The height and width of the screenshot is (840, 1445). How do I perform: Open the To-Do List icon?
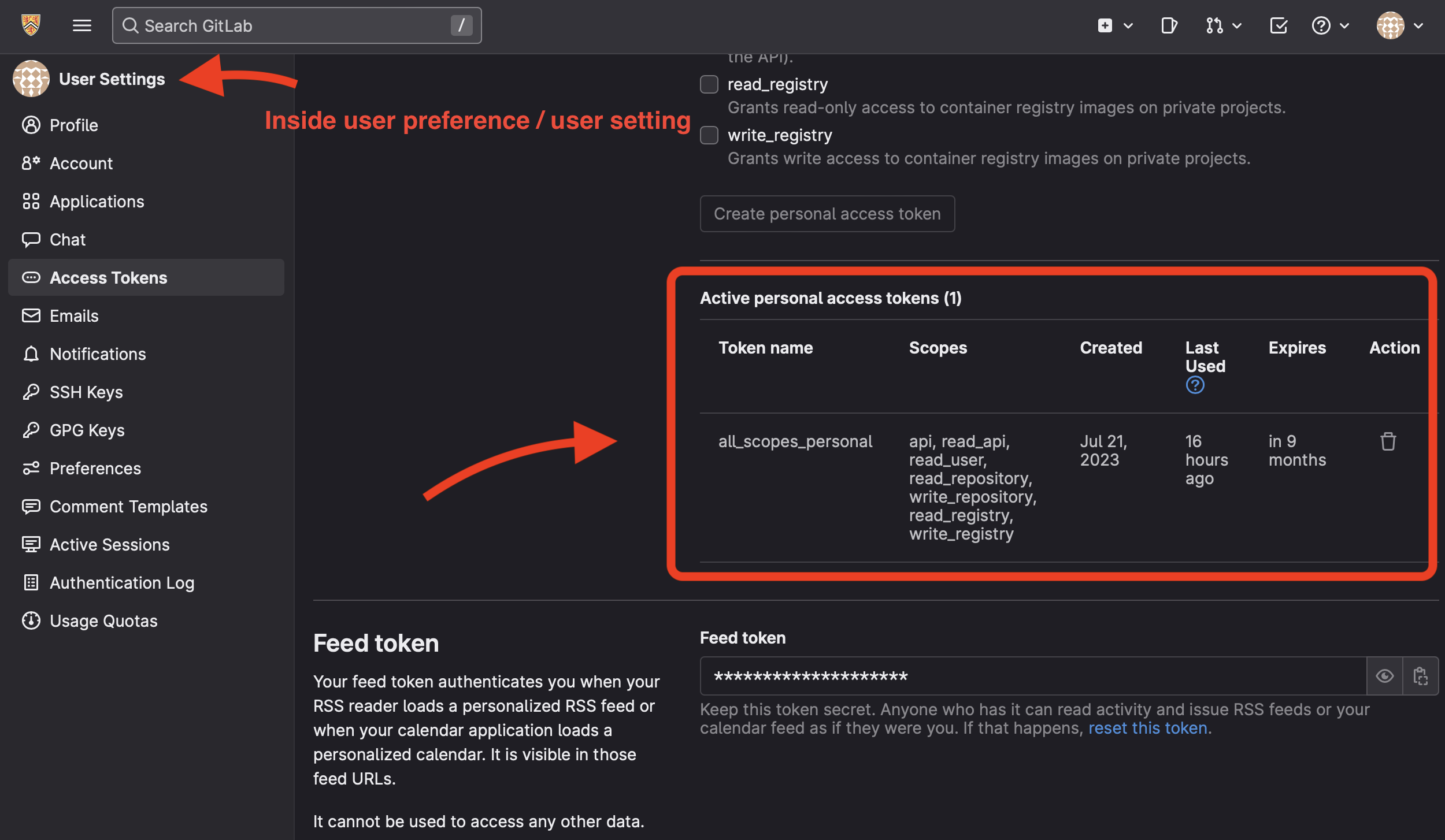(x=1279, y=25)
